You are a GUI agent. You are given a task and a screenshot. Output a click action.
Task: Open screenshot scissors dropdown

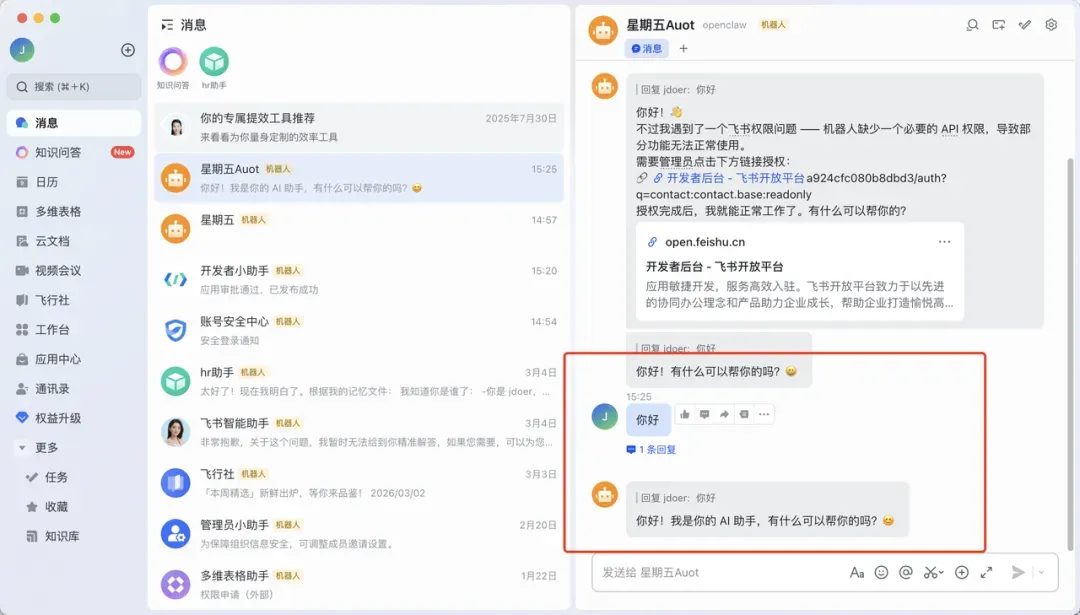click(x=934, y=572)
